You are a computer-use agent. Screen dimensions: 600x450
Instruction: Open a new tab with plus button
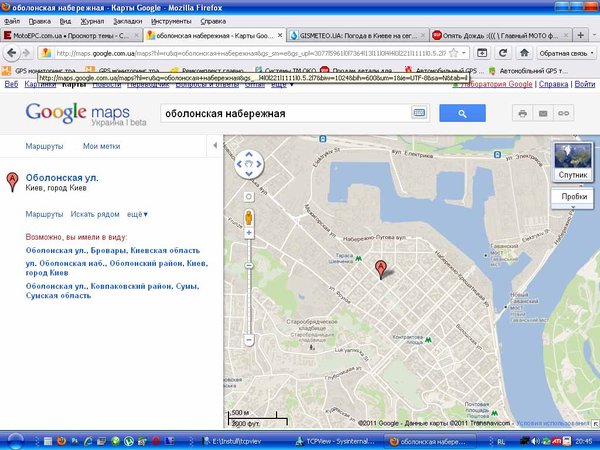tap(580, 35)
